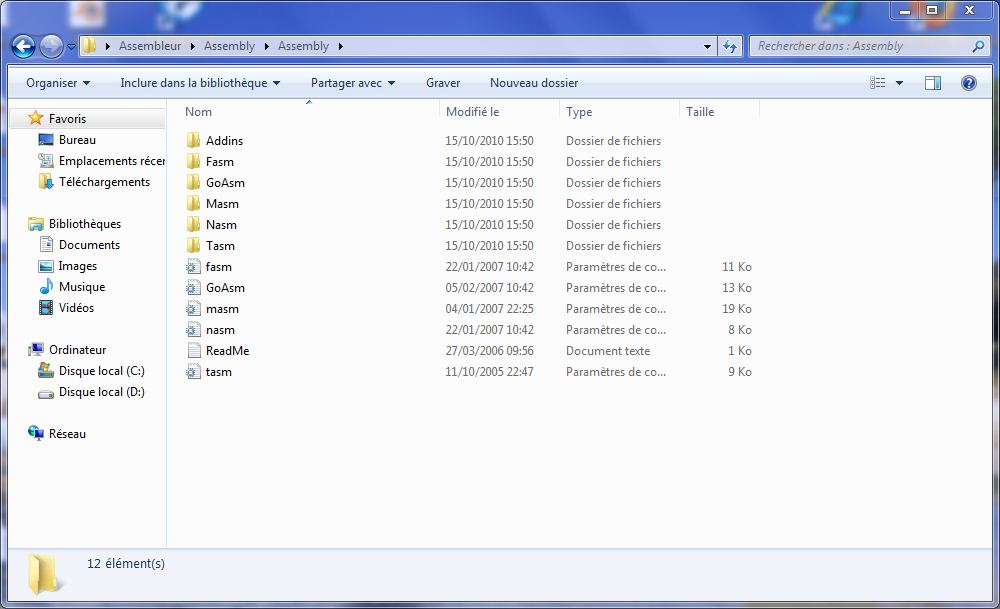
Task: Click the Rechercher dans Assembly search field
Action: [x=860, y=46]
